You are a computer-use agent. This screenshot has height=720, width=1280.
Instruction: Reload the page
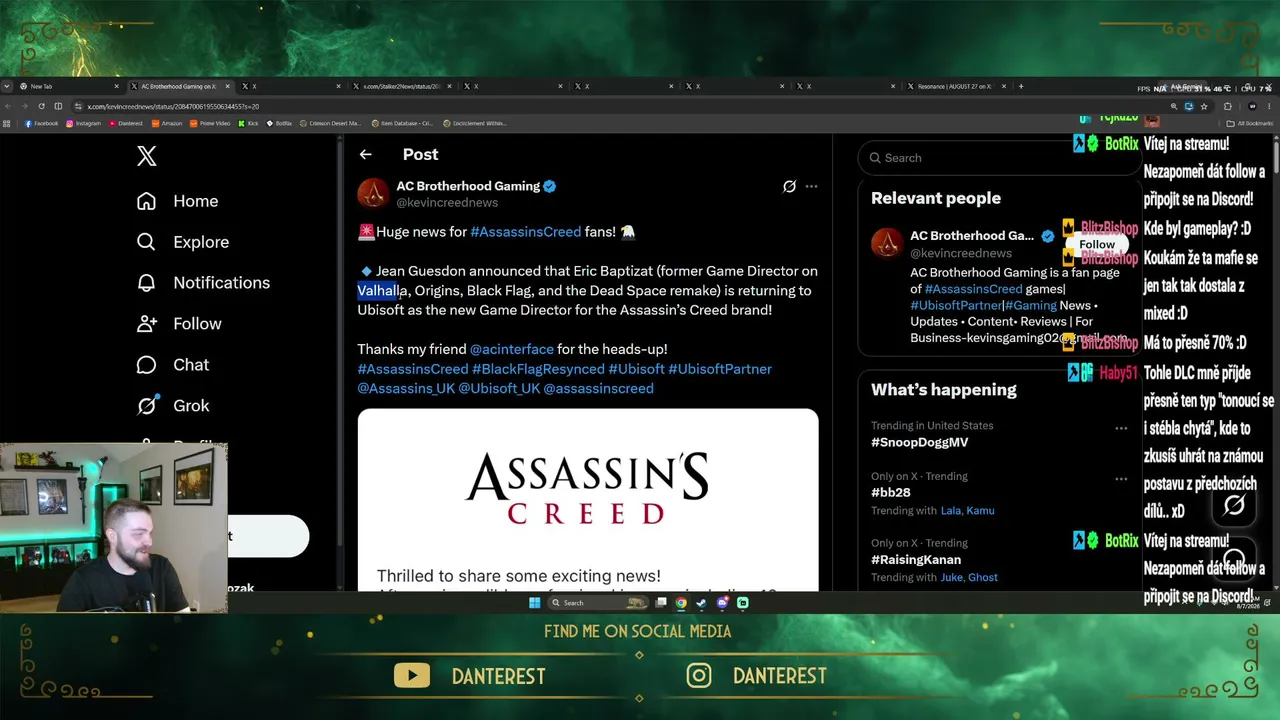(x=41, y=106)
